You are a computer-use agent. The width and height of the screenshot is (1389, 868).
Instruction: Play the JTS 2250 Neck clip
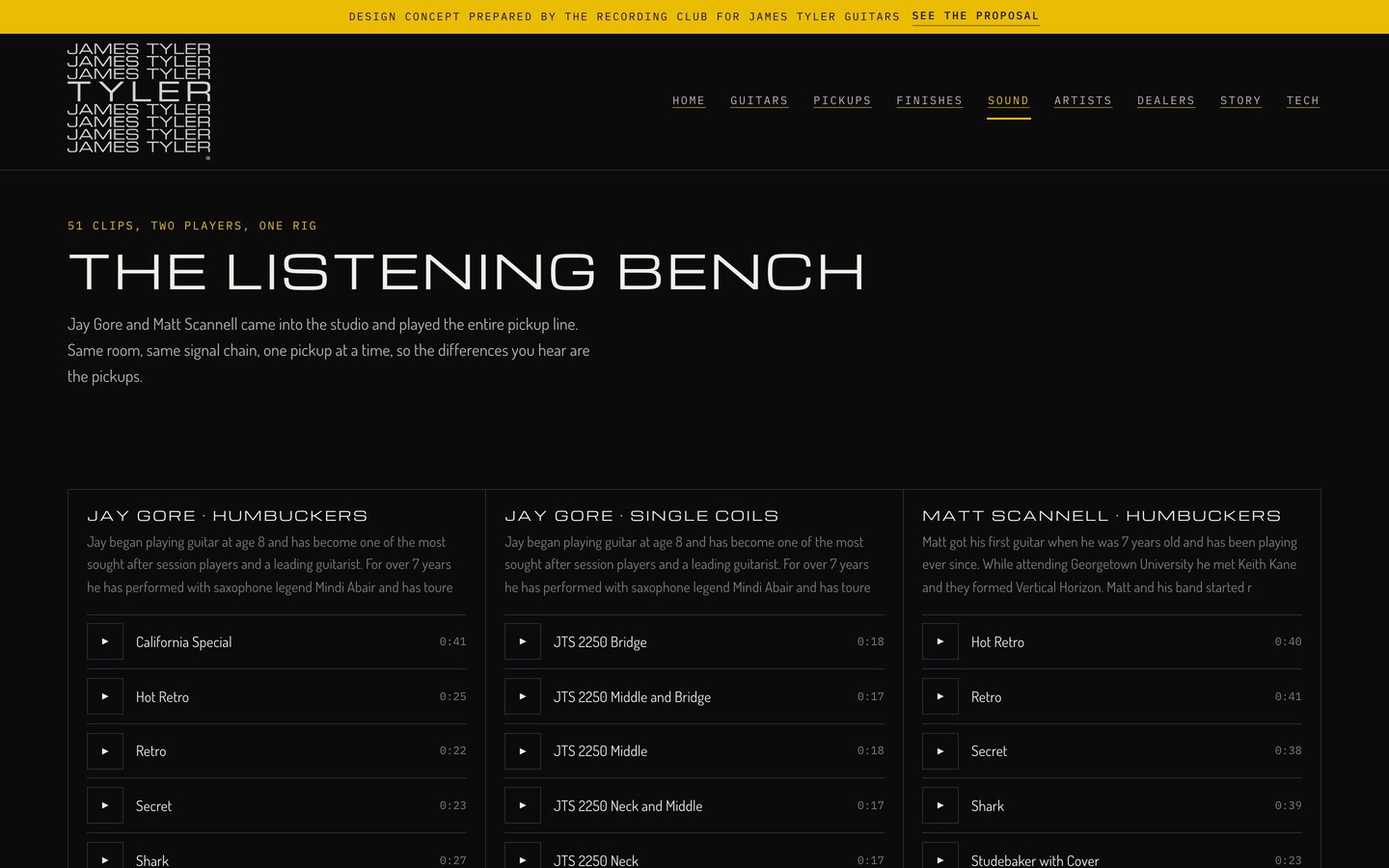(x=523, y=858)
